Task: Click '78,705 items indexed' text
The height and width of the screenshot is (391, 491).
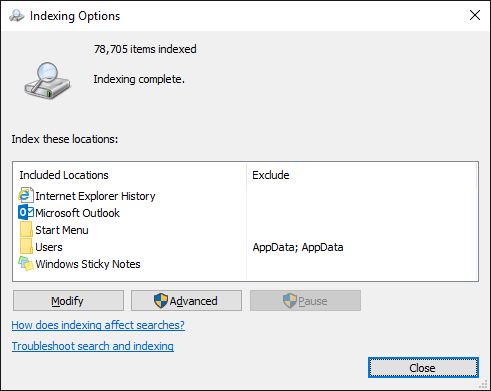Action: (x=145, y=49)
